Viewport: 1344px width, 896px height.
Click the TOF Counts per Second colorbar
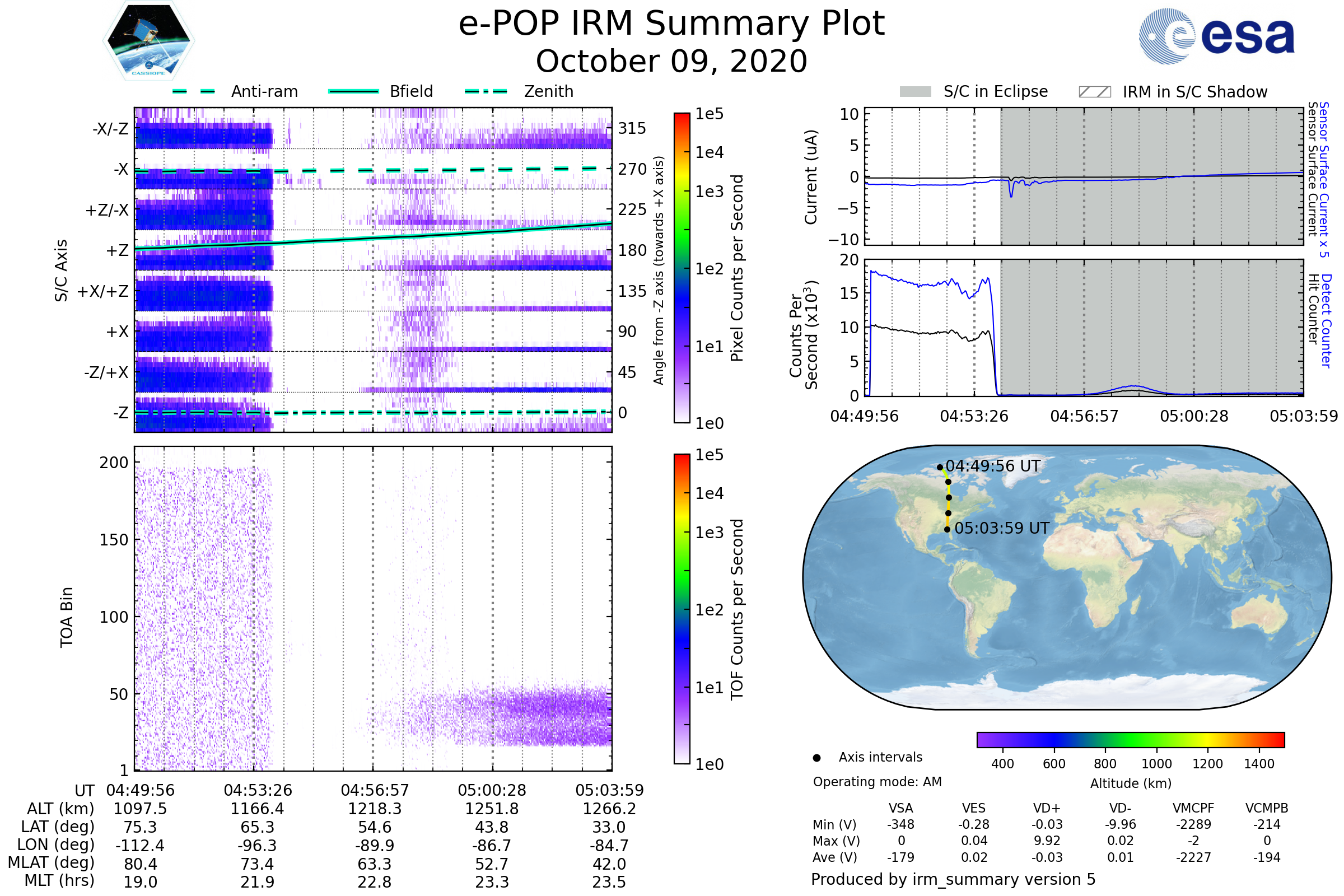682,609
